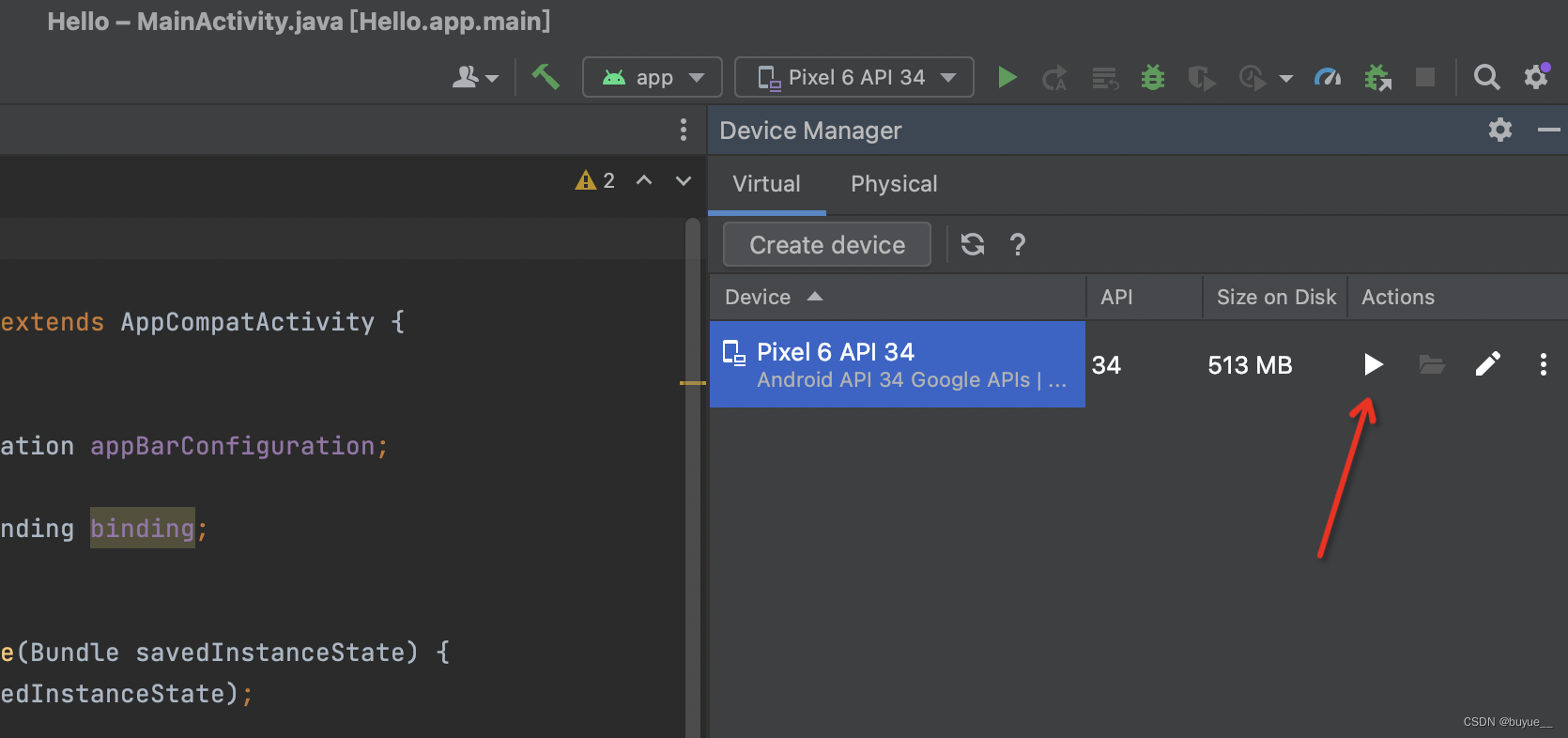This screenshot has width=1568, height=738.
Task: Click Attach Debugger to Android Process icon
Action: [1377, 77]
